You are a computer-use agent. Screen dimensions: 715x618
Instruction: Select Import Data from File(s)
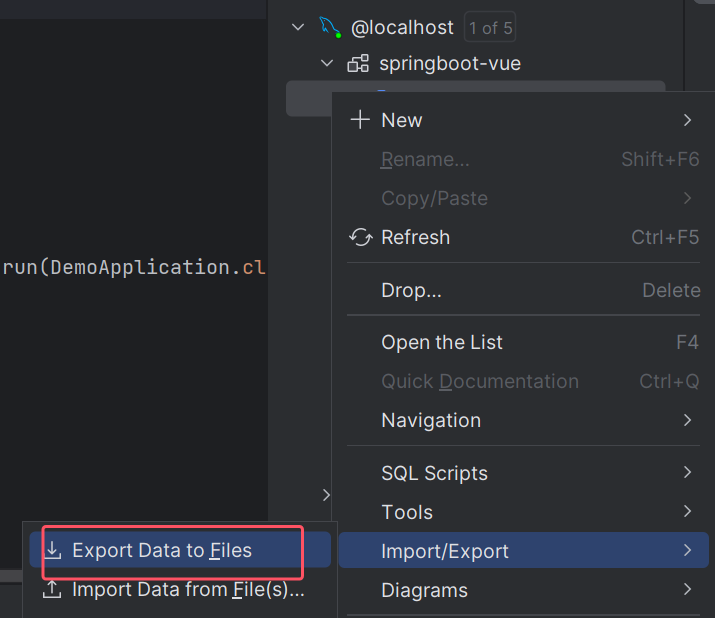[188, 590]
